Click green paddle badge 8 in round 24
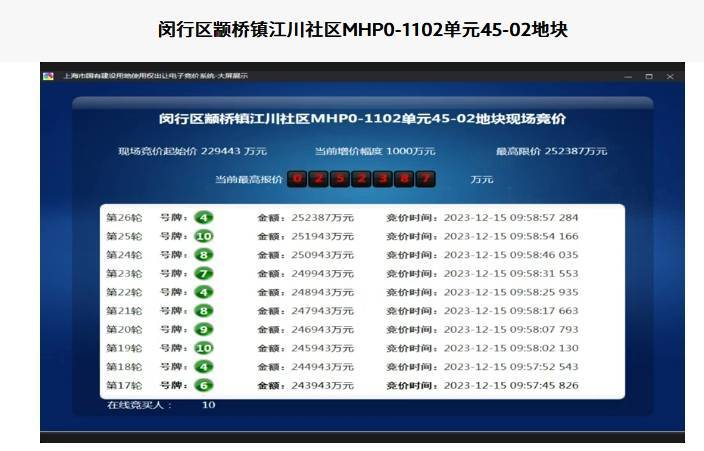This screenshot has height=451, width=704. tap(203, 255)
